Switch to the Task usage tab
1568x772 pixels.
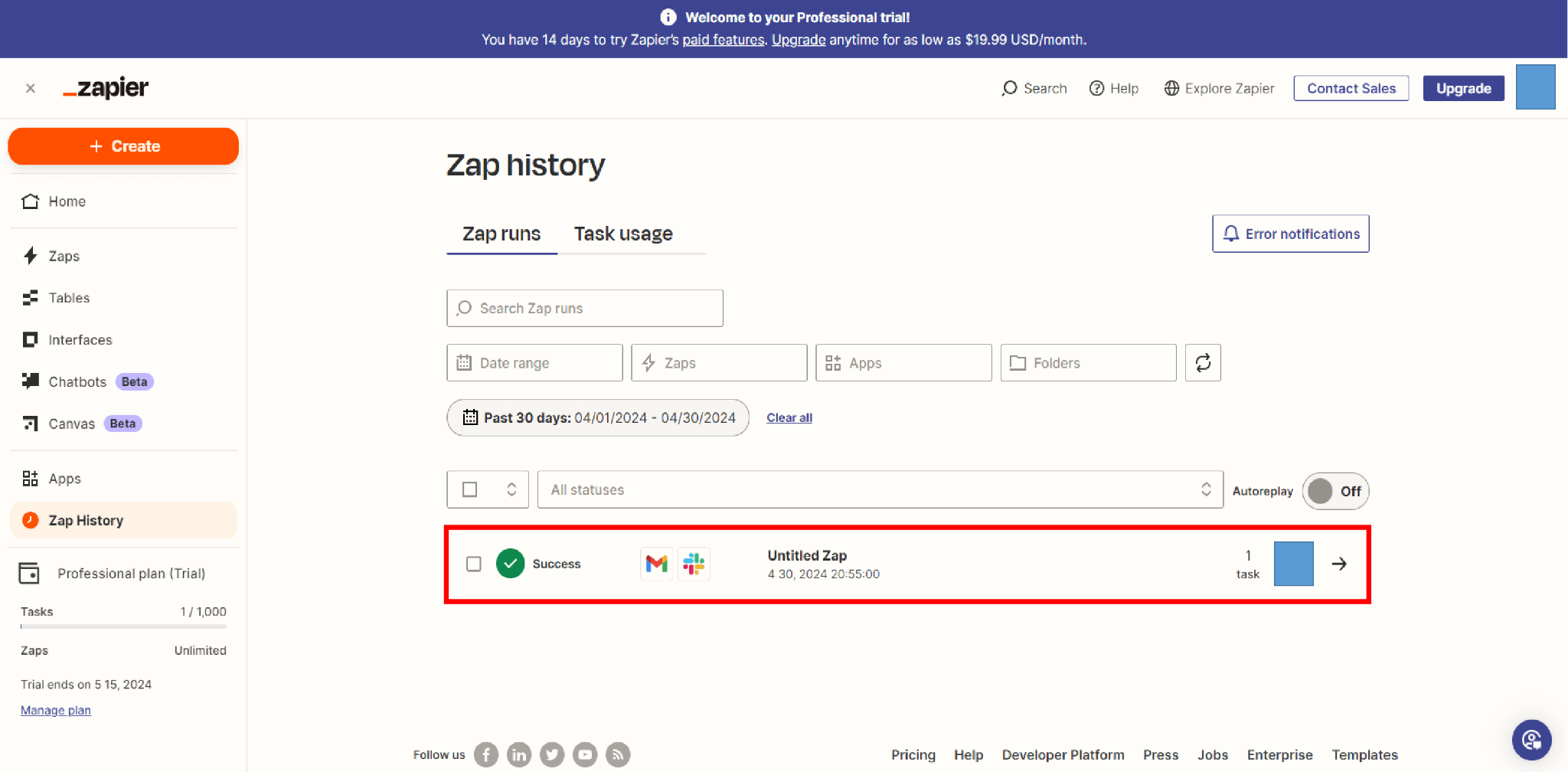pos(623,234)
